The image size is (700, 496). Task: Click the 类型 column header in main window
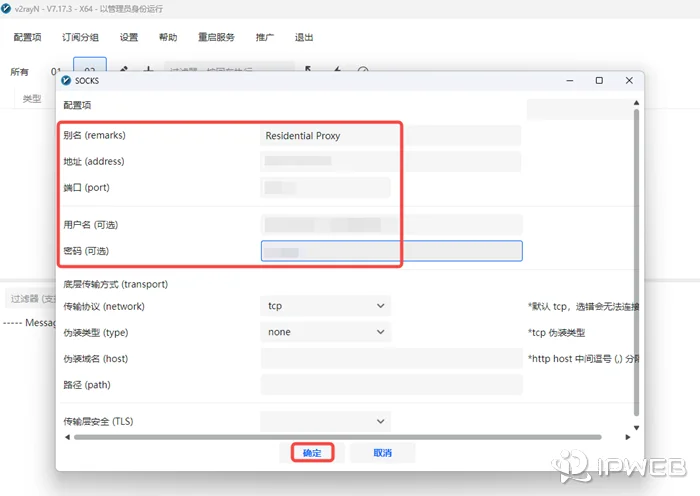(x=32, y=99)
